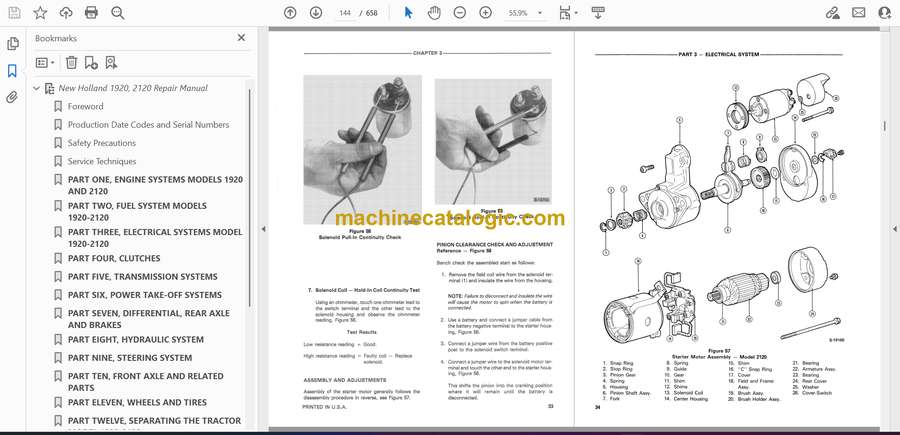Activate the hand pan tool
The height and width of the screenshot is (435, 900).
tap(435, 13)
